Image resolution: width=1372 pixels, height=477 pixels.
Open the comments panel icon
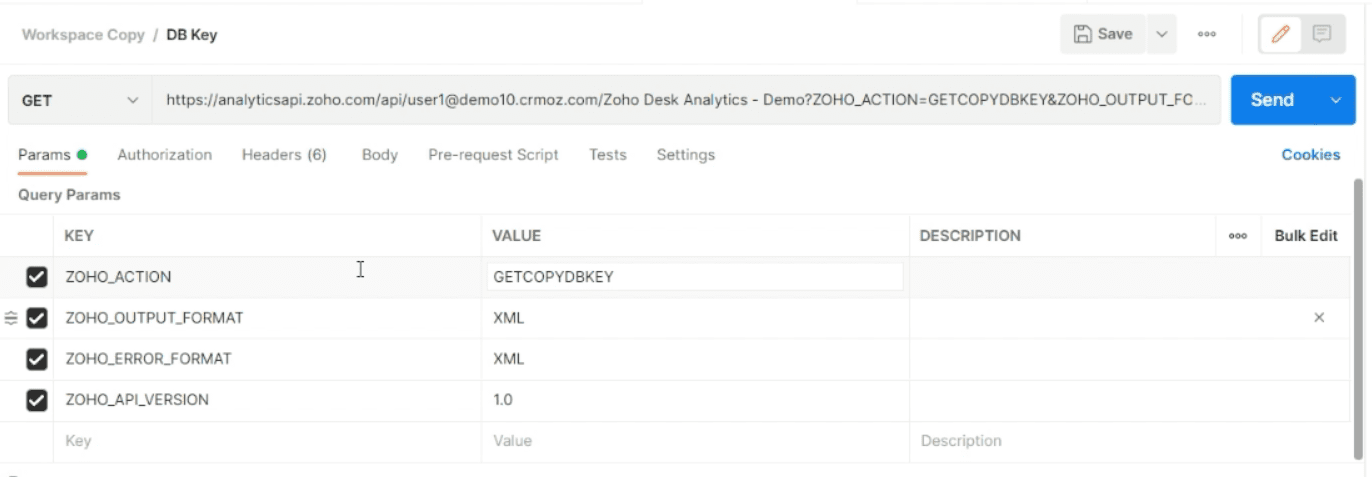[1322, 34]
